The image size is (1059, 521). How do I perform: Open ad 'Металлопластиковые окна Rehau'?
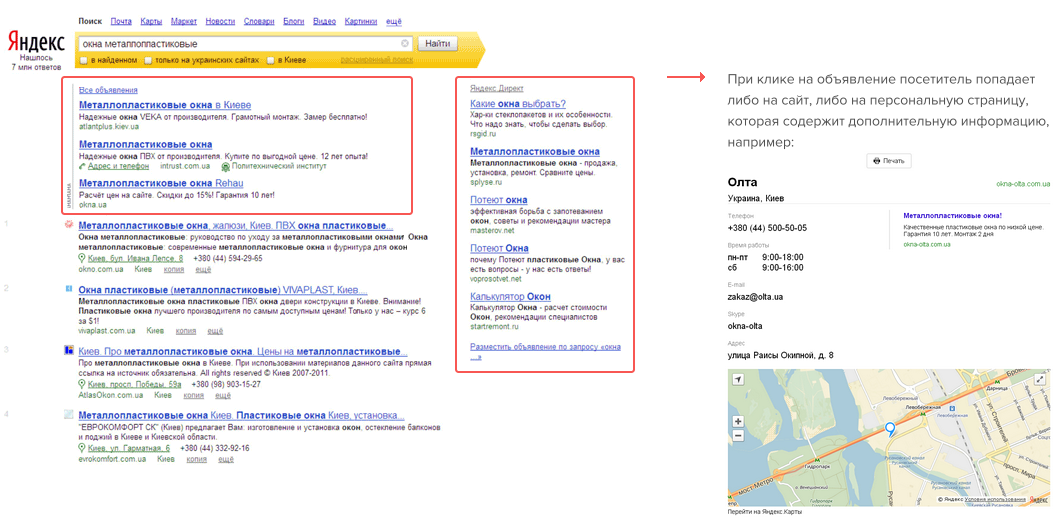tap(161, 183)
